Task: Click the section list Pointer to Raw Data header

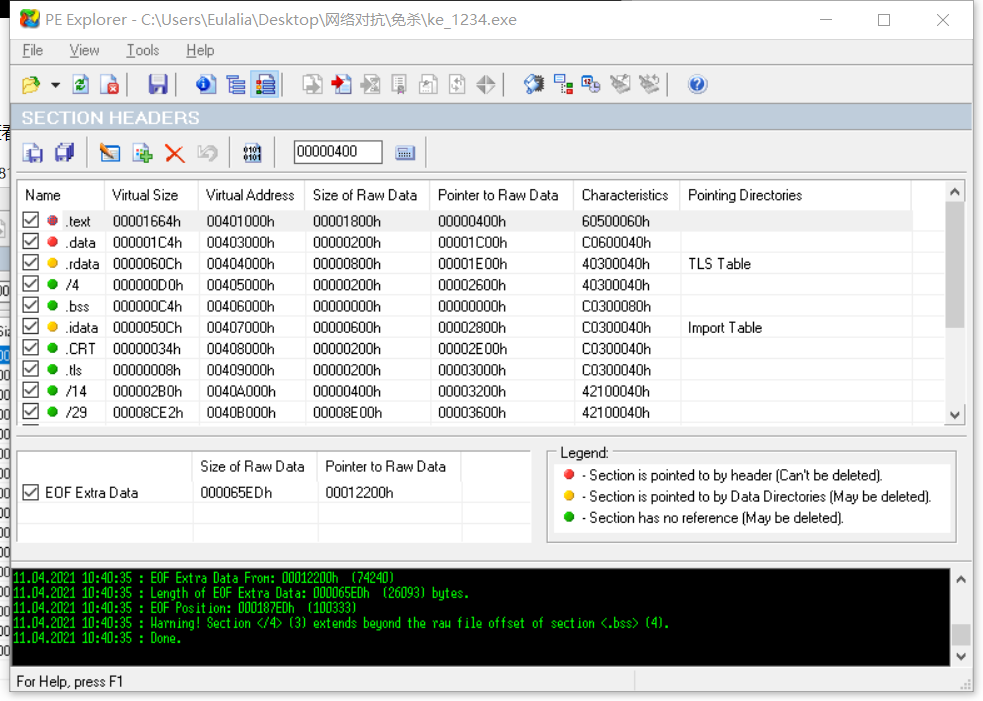Action: (x=502, y=196)
